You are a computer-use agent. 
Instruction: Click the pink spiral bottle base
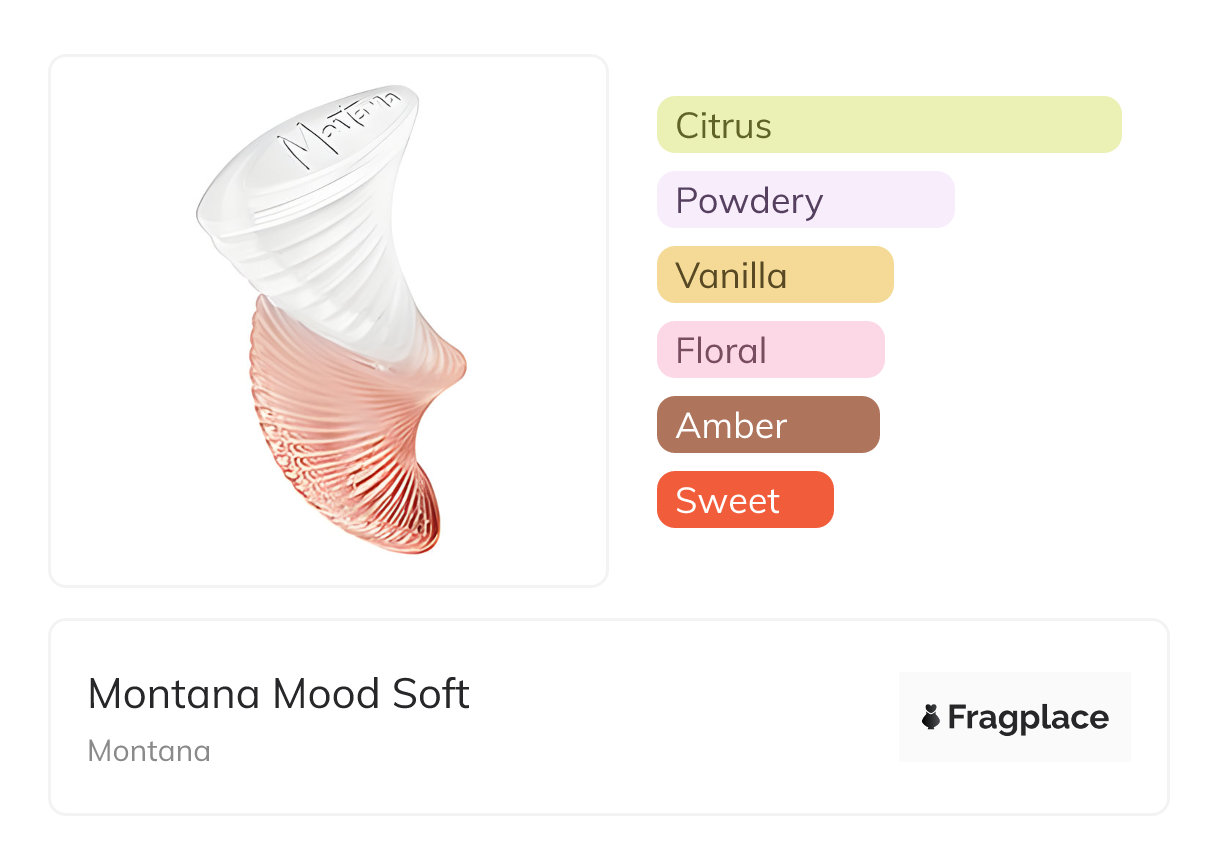tap(350, 440)
